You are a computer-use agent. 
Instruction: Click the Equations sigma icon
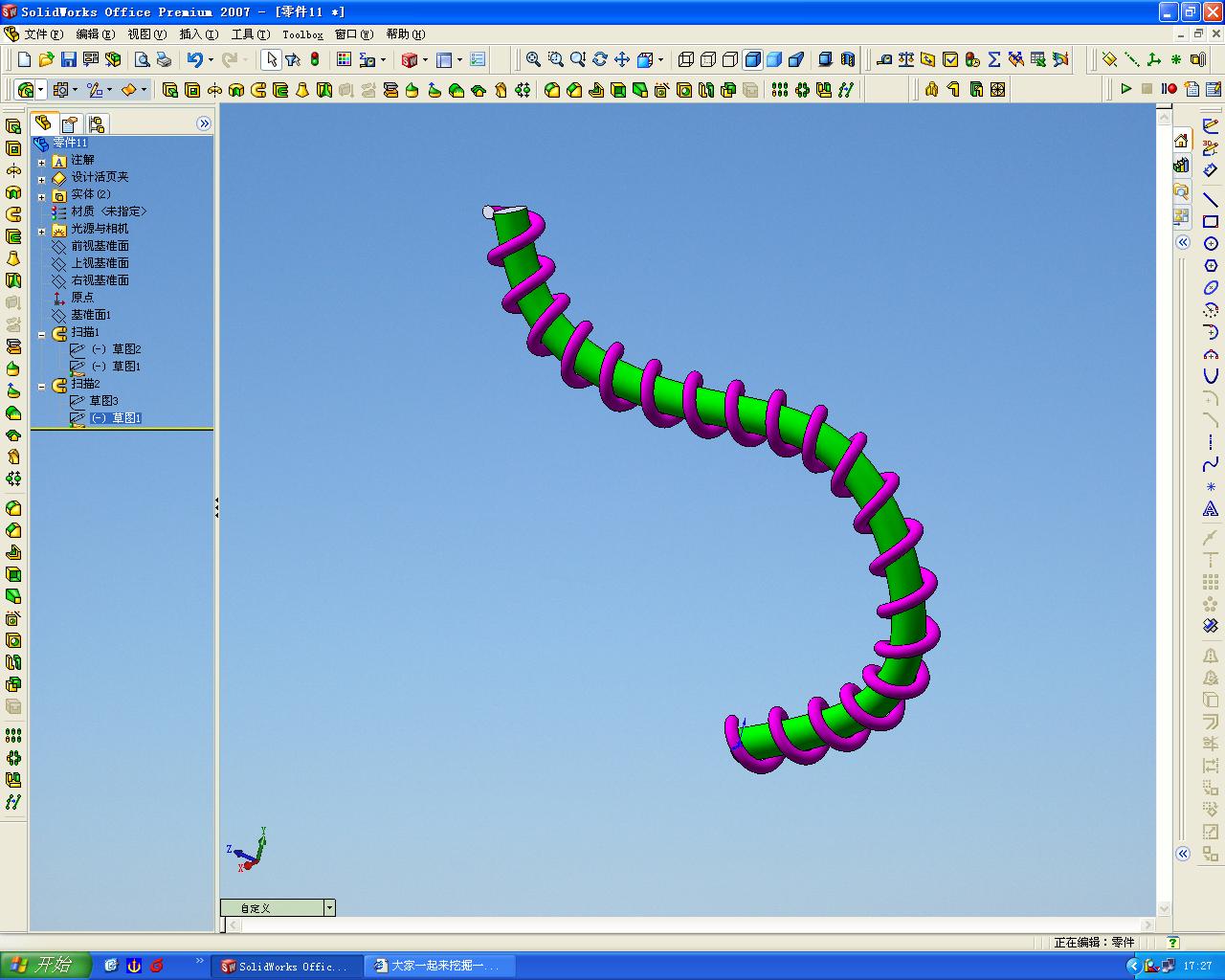click(x=994, y=59)
